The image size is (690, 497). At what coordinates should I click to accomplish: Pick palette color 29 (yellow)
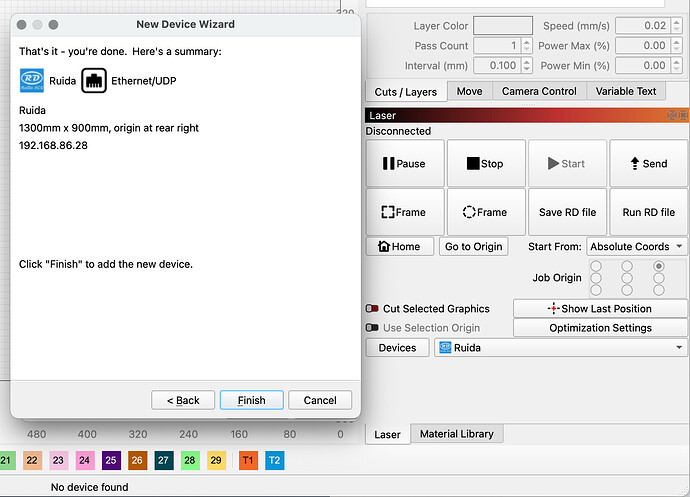216,460
